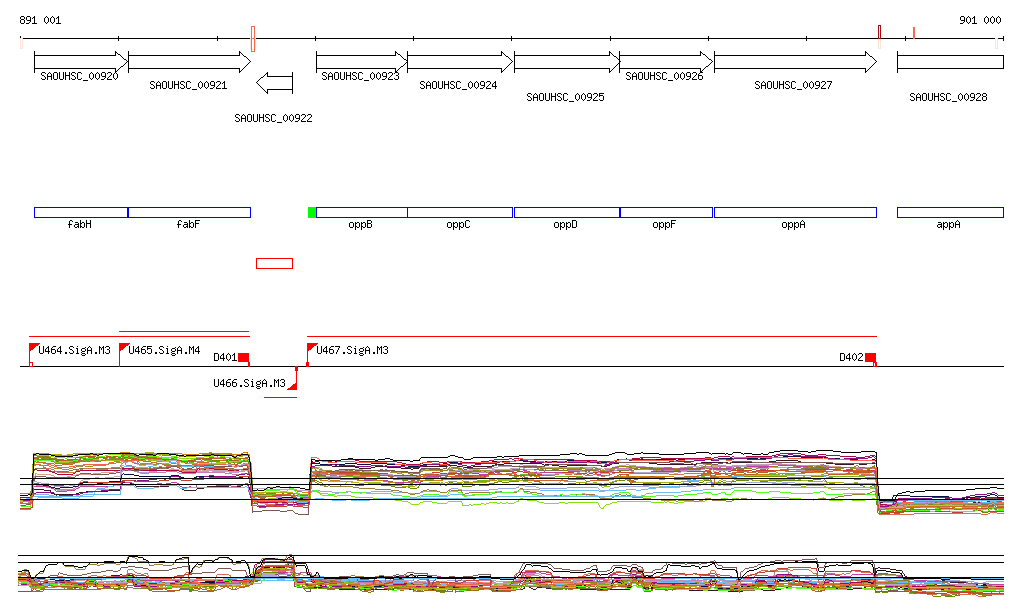Click the U467.SigA.M3 promoter flag
The height and width of the screenshot is (611, 1024).
[311, 348]
